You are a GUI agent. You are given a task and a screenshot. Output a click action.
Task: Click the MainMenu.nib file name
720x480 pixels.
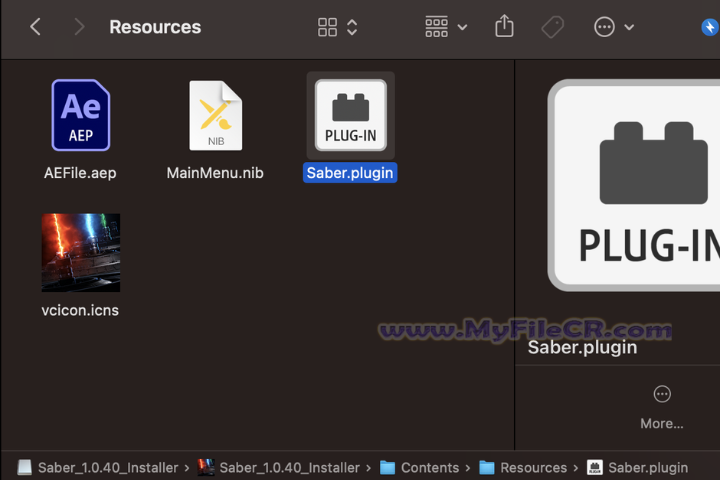[x=215, y=173]
